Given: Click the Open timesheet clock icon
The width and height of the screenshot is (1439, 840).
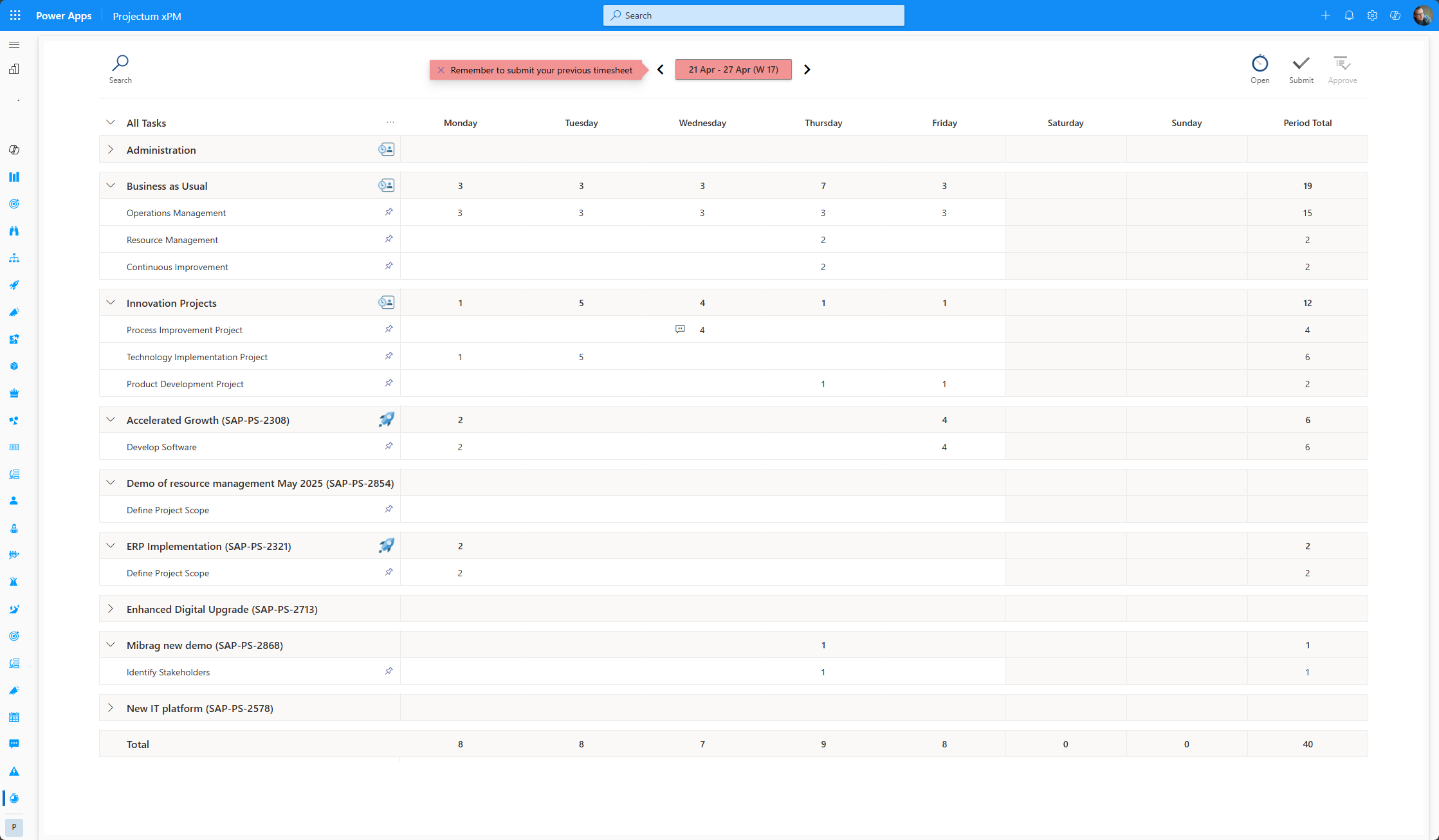Looking at the screenshot, I should 1260,64.
